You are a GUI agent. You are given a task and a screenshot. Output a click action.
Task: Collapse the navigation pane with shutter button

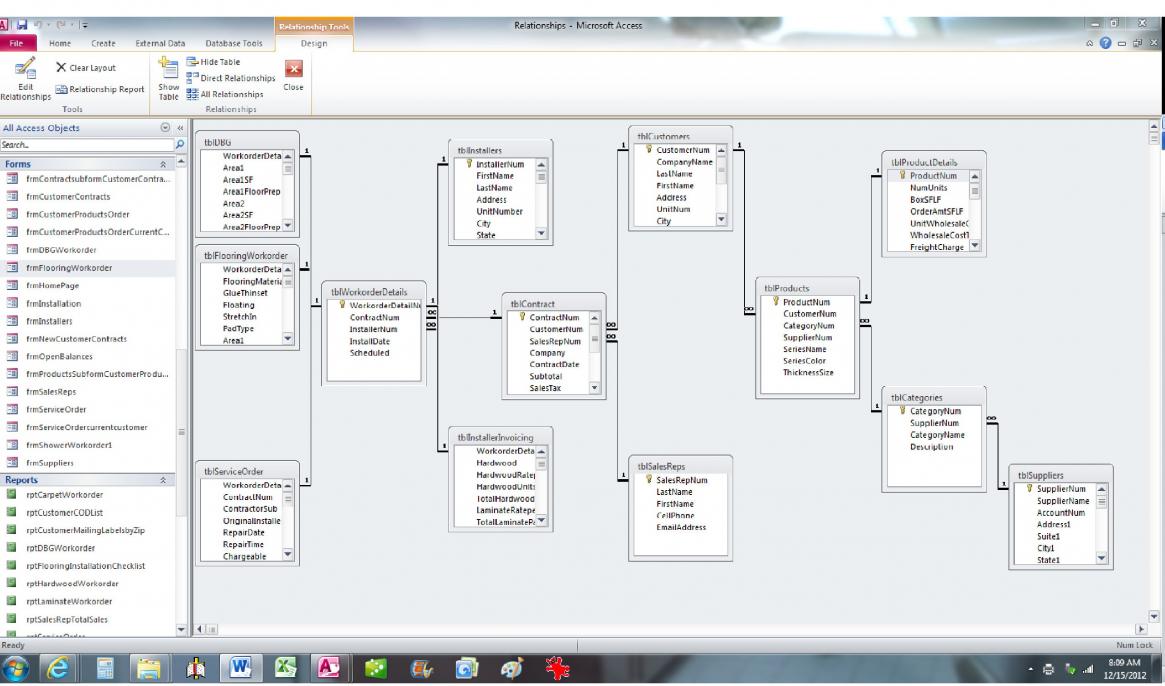(x=180, y=128)
